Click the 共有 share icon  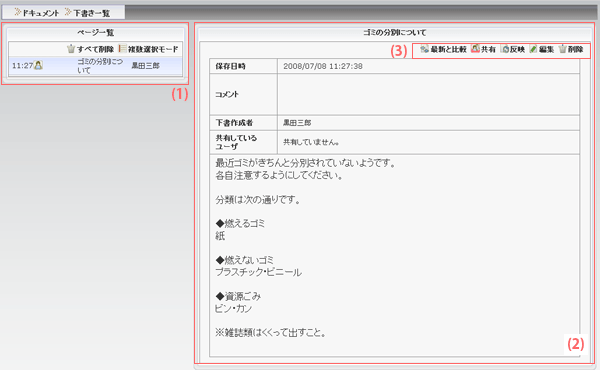475,49
